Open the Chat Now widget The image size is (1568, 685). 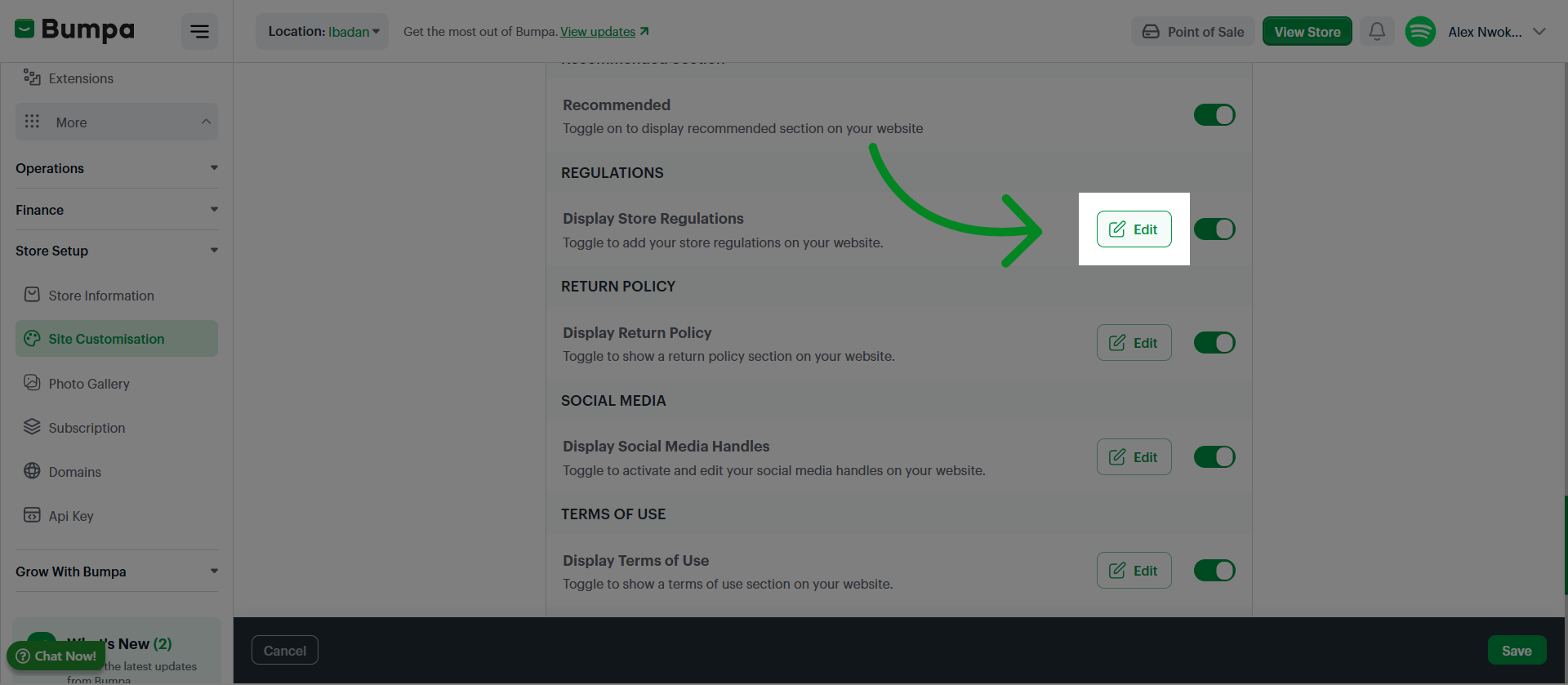pyautogui.click(x=56, y=656)
